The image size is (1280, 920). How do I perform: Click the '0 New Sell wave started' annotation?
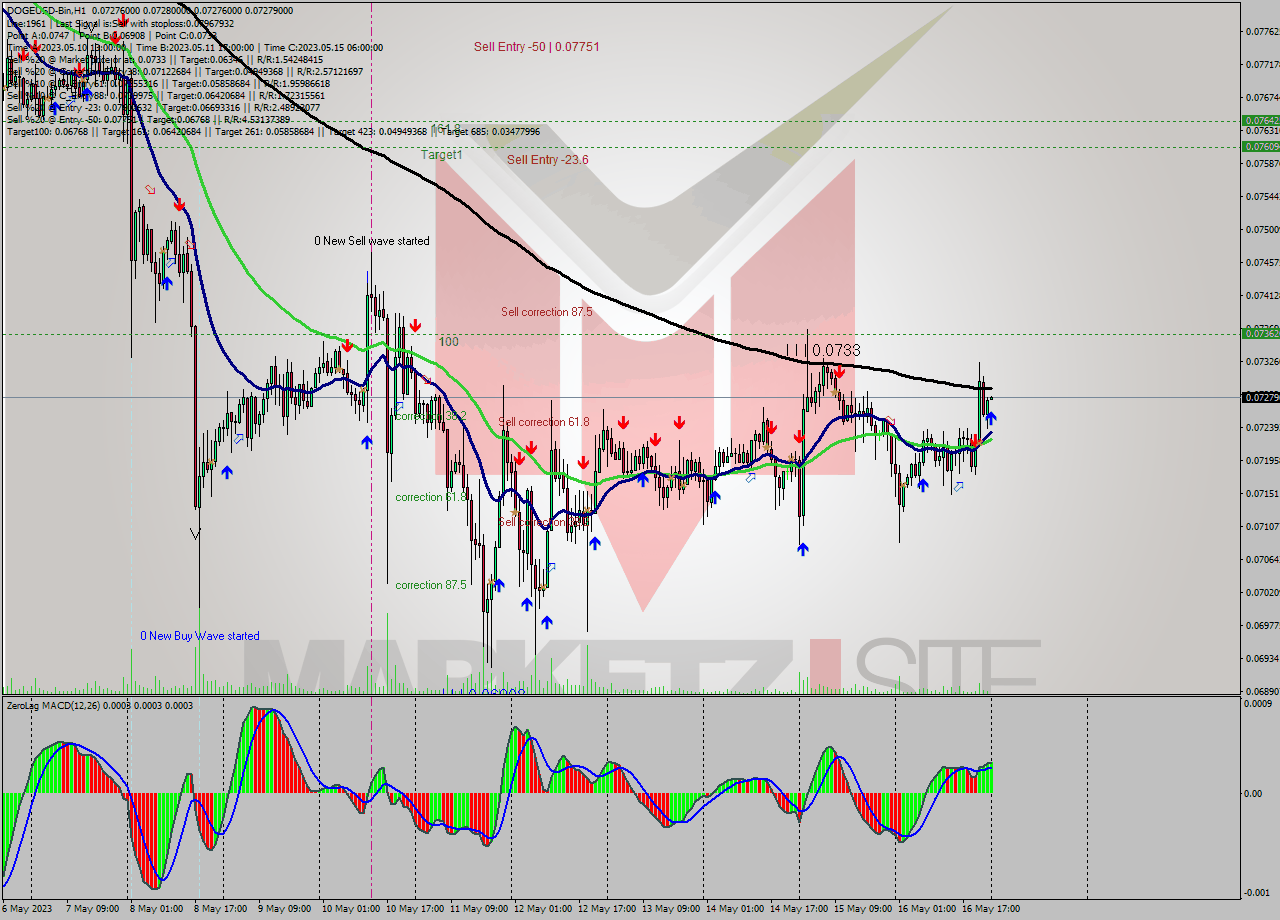pyautogui.click(x=371, y=241)
